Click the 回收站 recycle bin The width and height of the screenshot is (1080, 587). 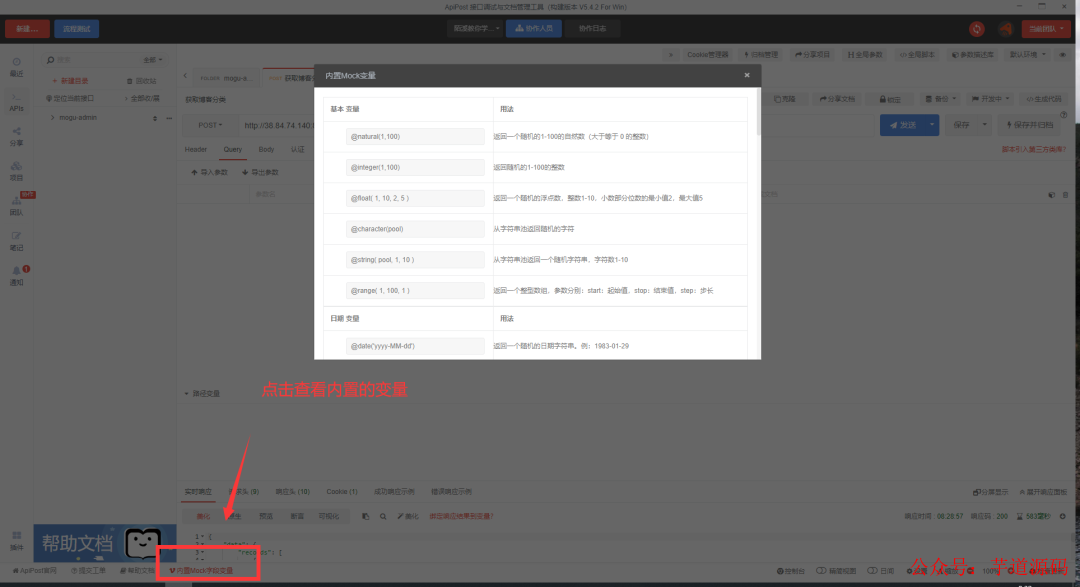coord(141,81)
